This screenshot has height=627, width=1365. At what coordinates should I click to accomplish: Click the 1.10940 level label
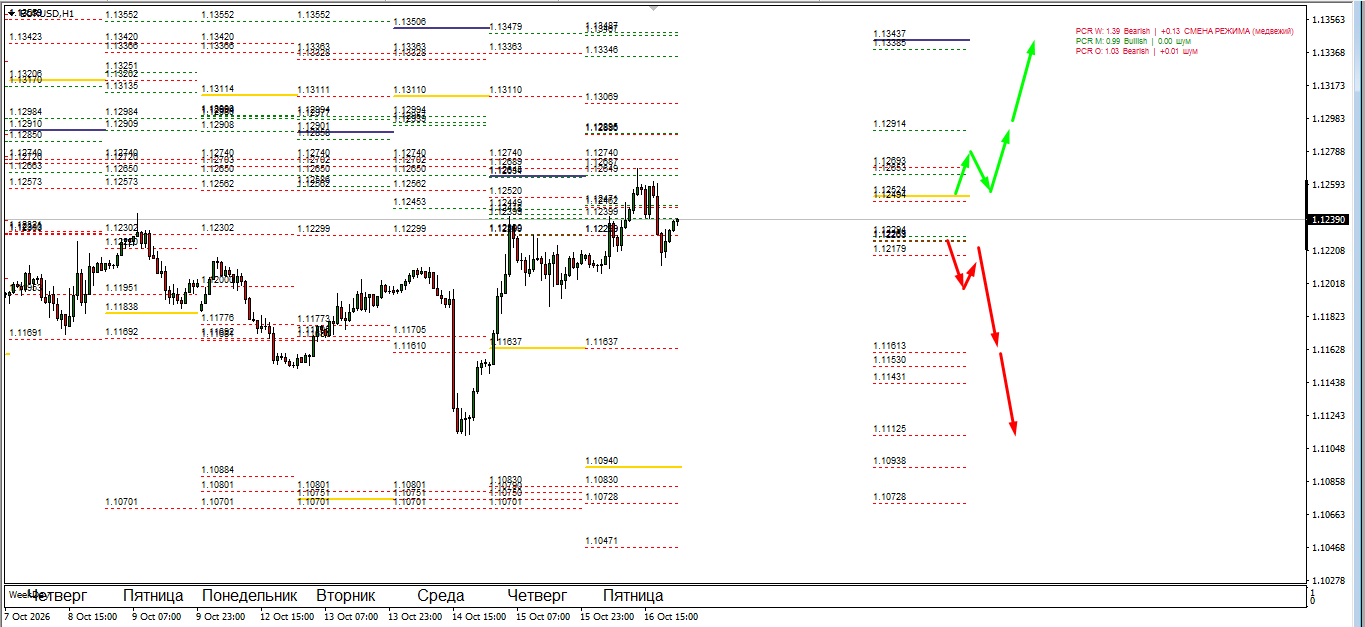601,461
